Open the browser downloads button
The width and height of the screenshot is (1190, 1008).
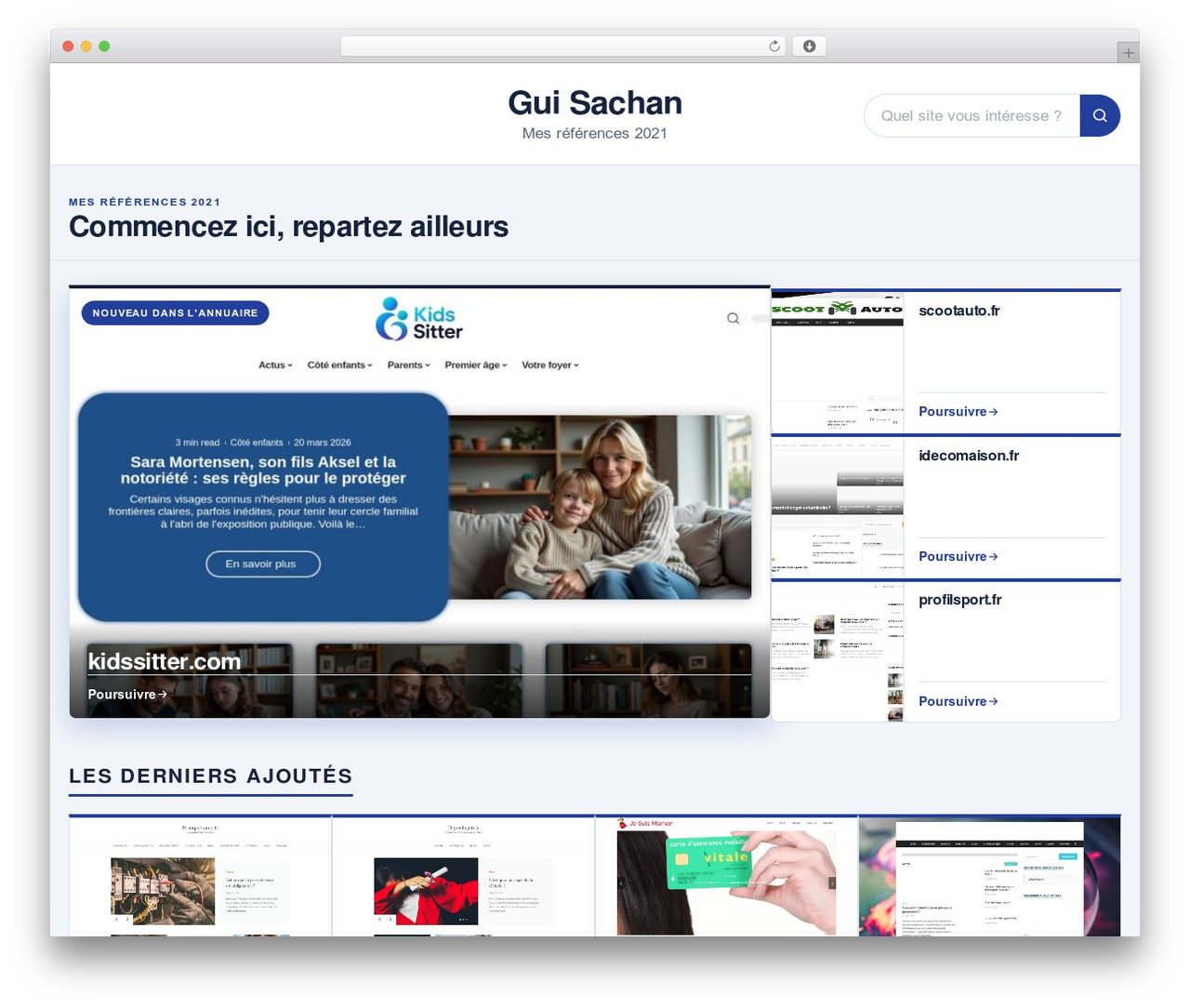tap(810, 46)
